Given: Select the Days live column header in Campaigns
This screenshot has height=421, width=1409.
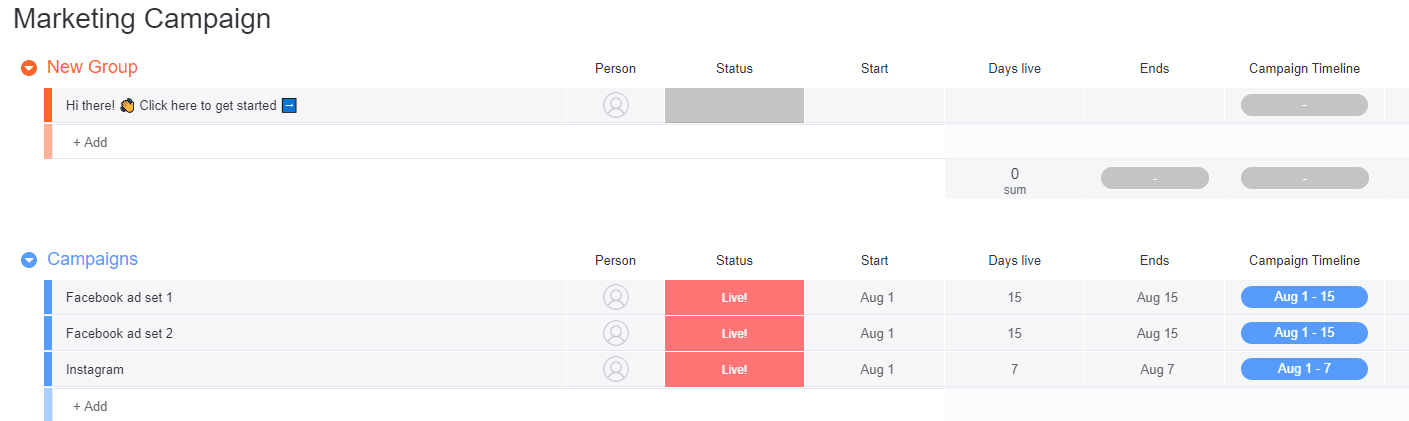Looking at the screenshot, I should pyautogui.click(x=1014, y=260).
